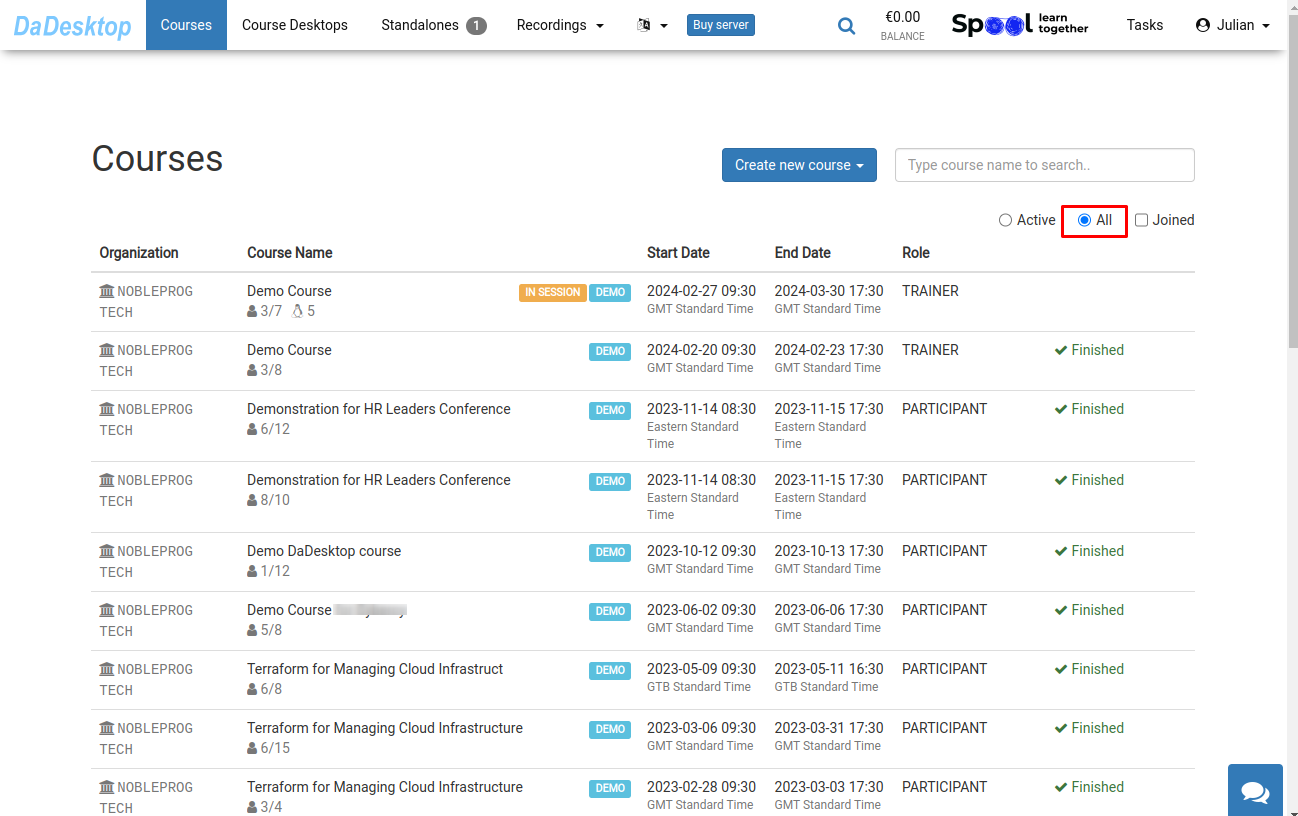Click the Course Name column header

point(290,253)
